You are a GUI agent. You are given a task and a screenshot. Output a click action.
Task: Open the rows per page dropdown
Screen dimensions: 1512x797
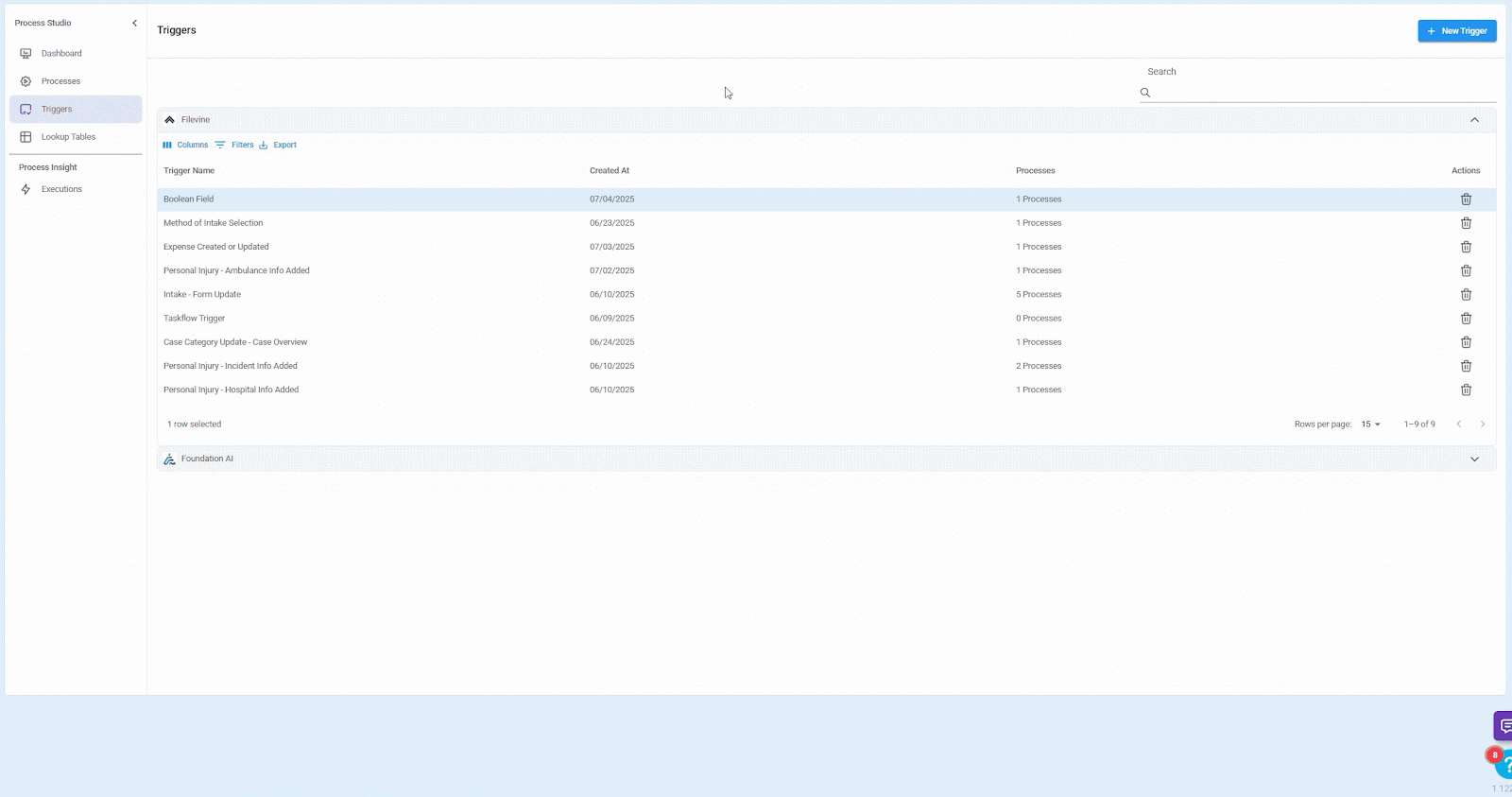[1370, 424]
